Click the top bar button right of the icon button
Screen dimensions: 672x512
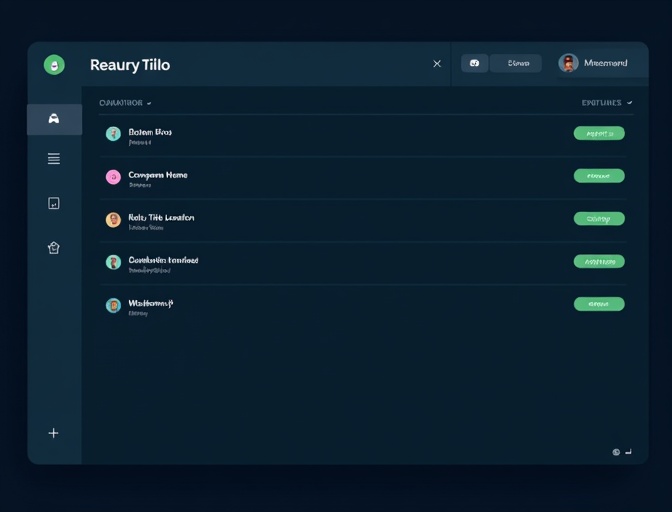click(x=516, y=63)
